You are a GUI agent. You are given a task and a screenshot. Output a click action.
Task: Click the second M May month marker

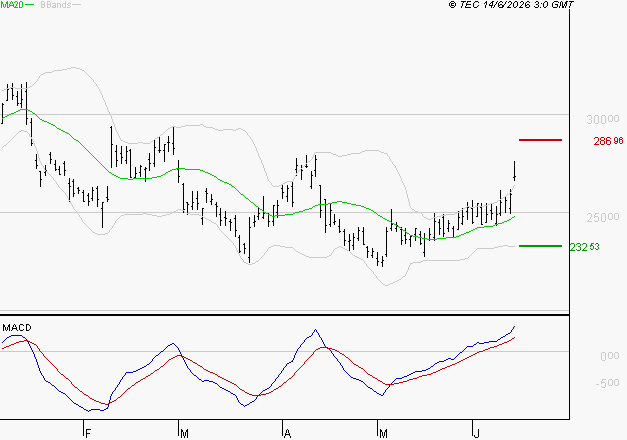(x=383, y=434)
